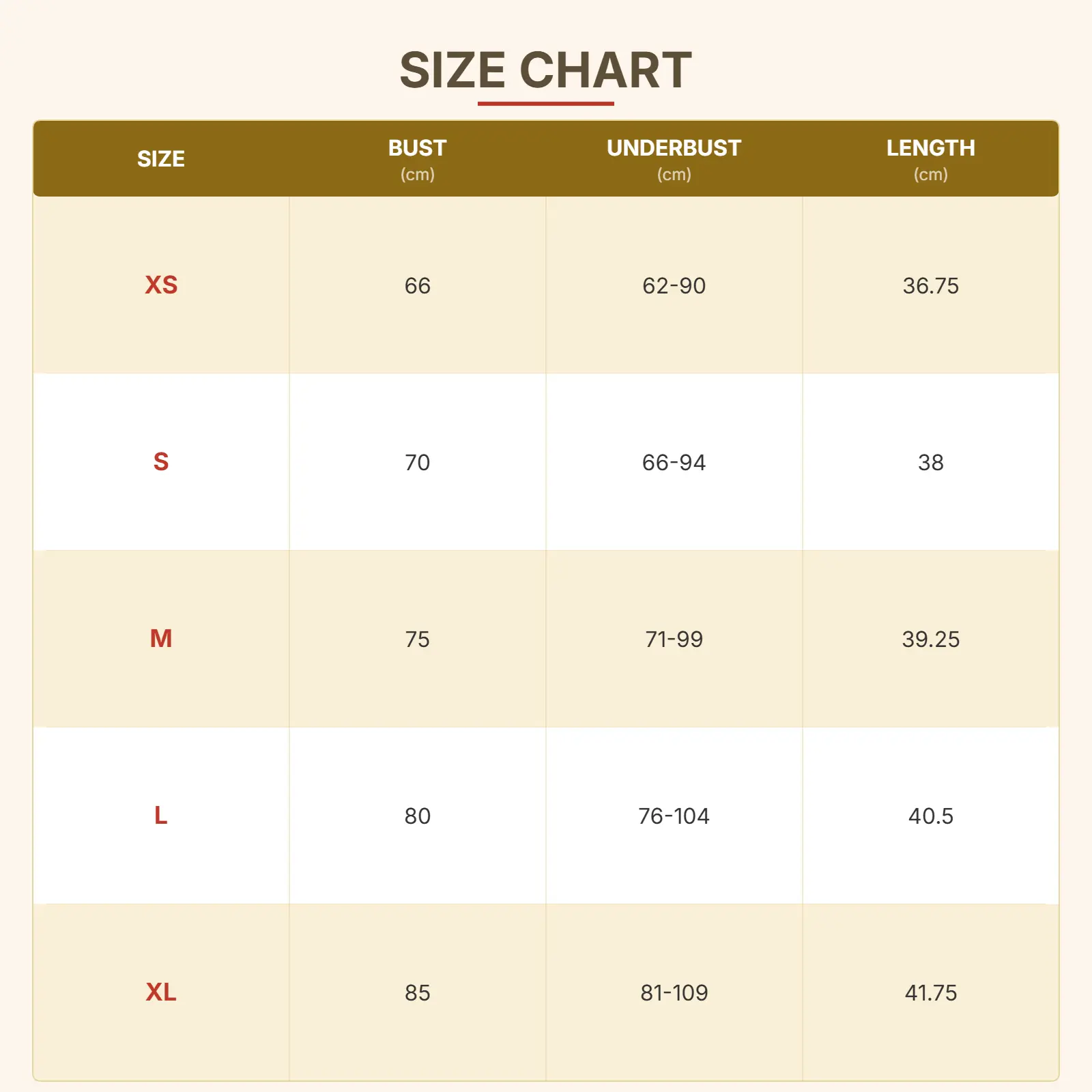Click the M size label

pos(161,639)
